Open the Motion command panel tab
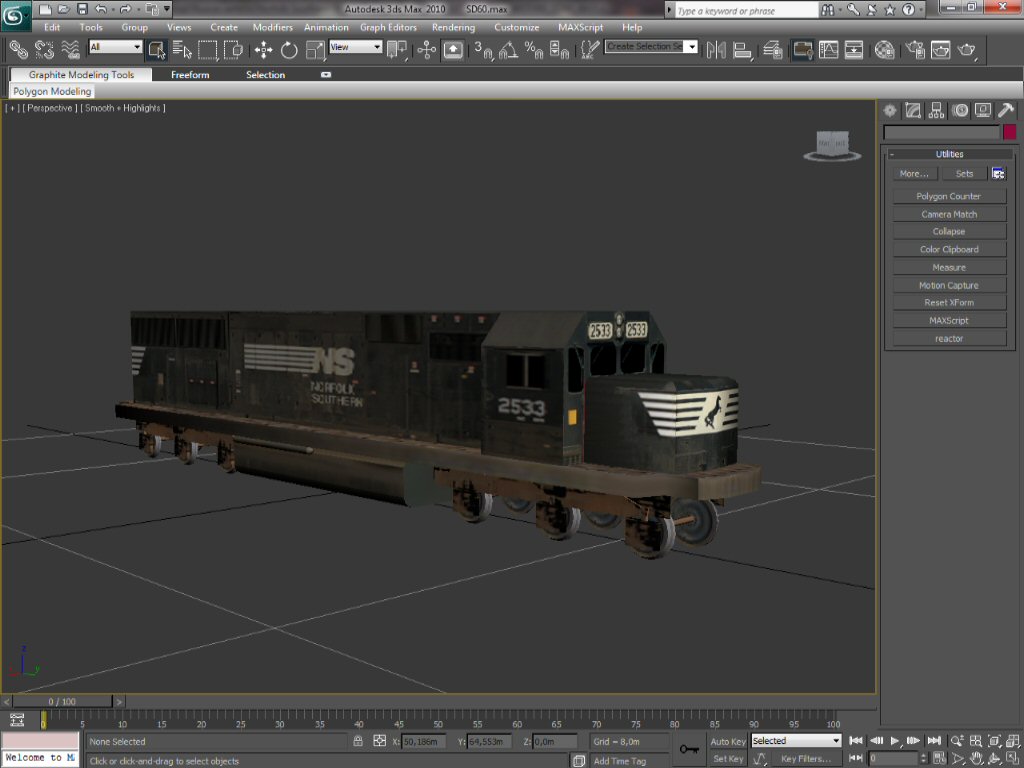The width and height of the screenshot is (1024, 768). pyautogui.click(x=960, y=110)
